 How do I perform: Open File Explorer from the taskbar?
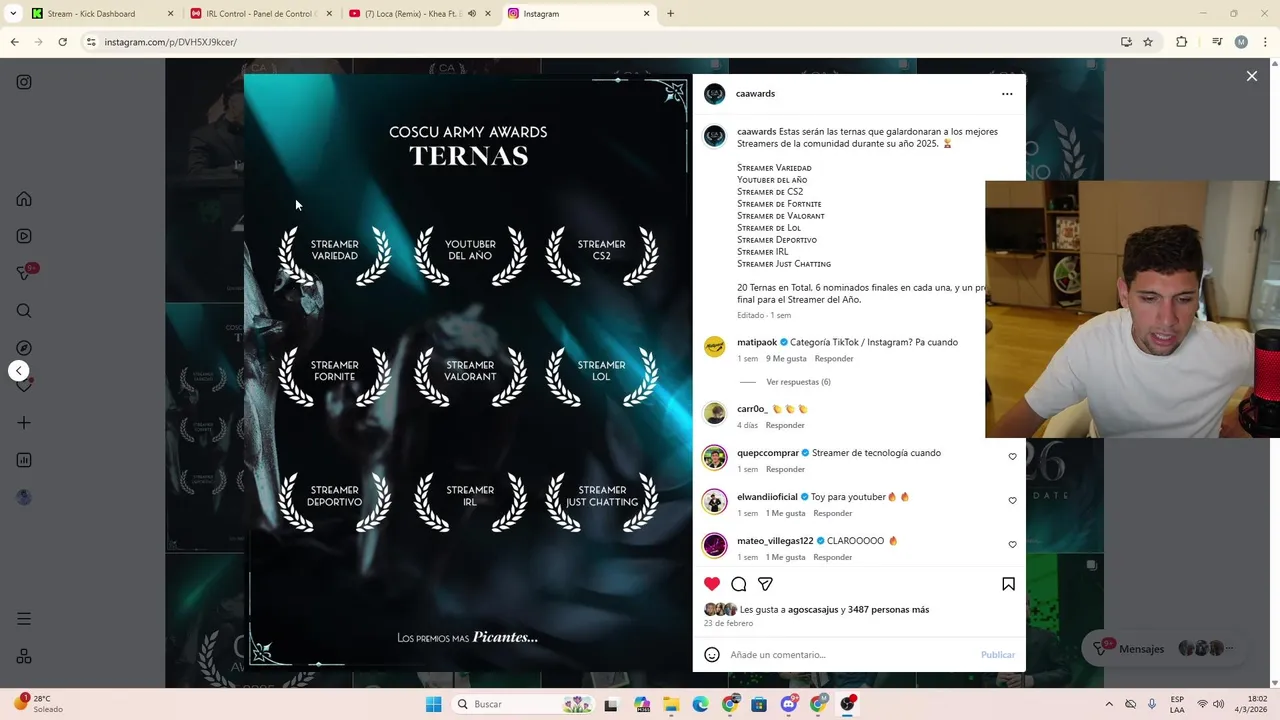point(671,704)
